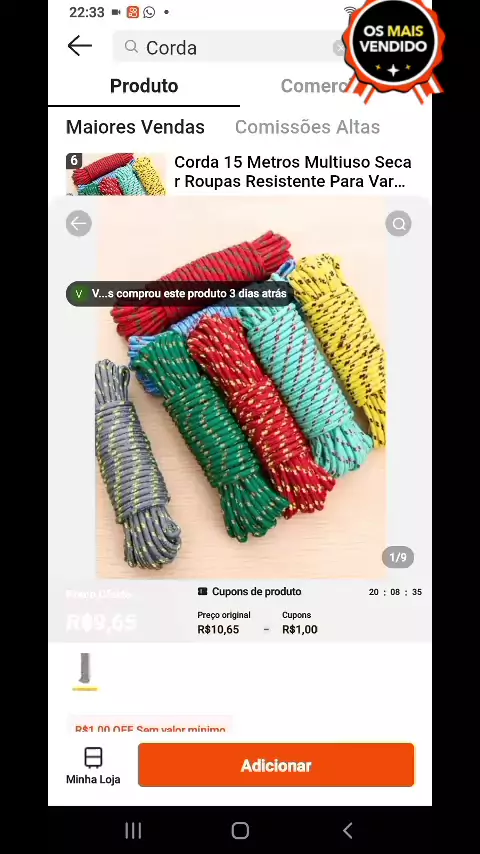Tap the rank 6 rope thumbnail

[116, 174]
